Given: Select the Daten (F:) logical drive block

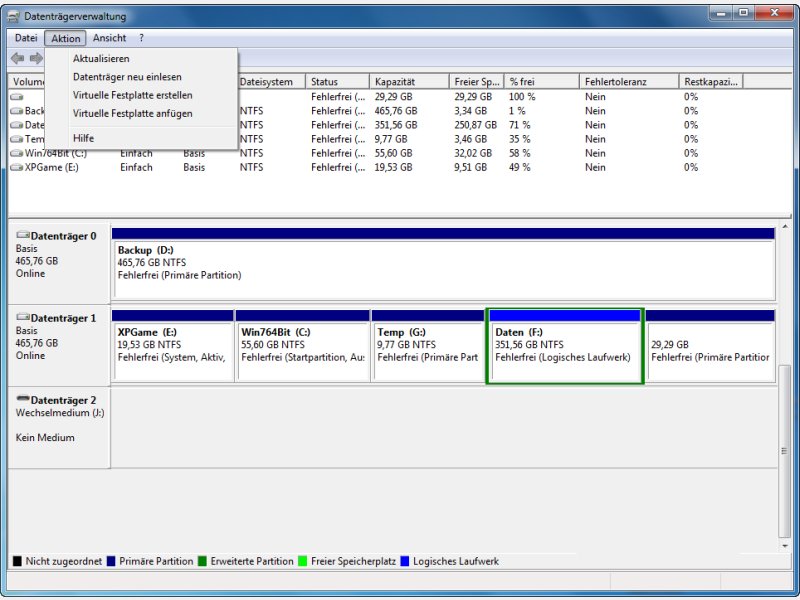Looking at the screenshot, I should [565, 345].
